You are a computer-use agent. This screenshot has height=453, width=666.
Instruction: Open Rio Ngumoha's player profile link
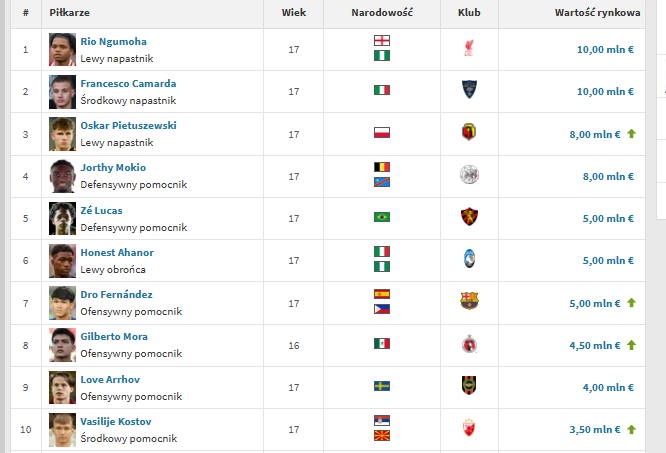[x=113, y=42]
